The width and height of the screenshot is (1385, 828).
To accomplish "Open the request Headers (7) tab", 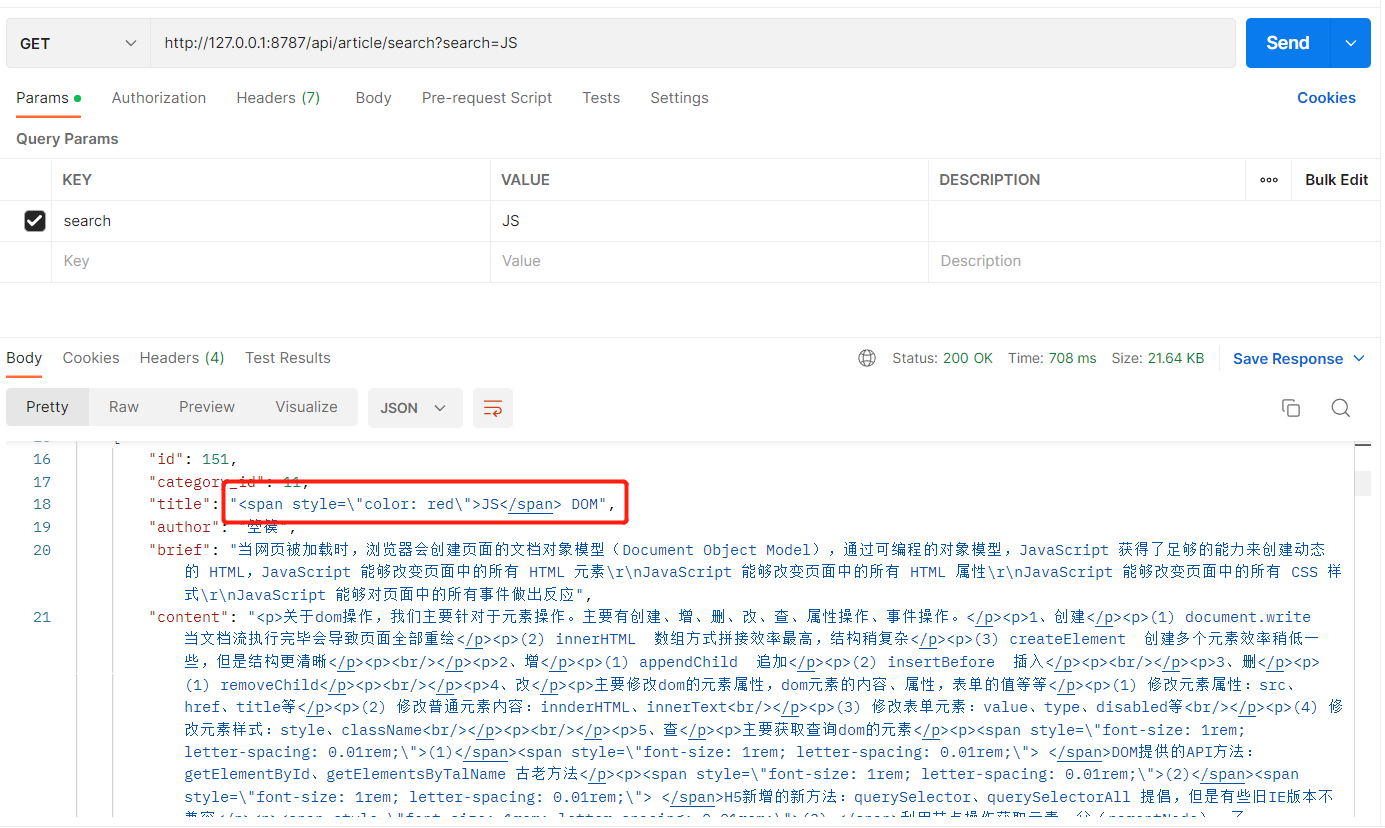I will (278, 98).
